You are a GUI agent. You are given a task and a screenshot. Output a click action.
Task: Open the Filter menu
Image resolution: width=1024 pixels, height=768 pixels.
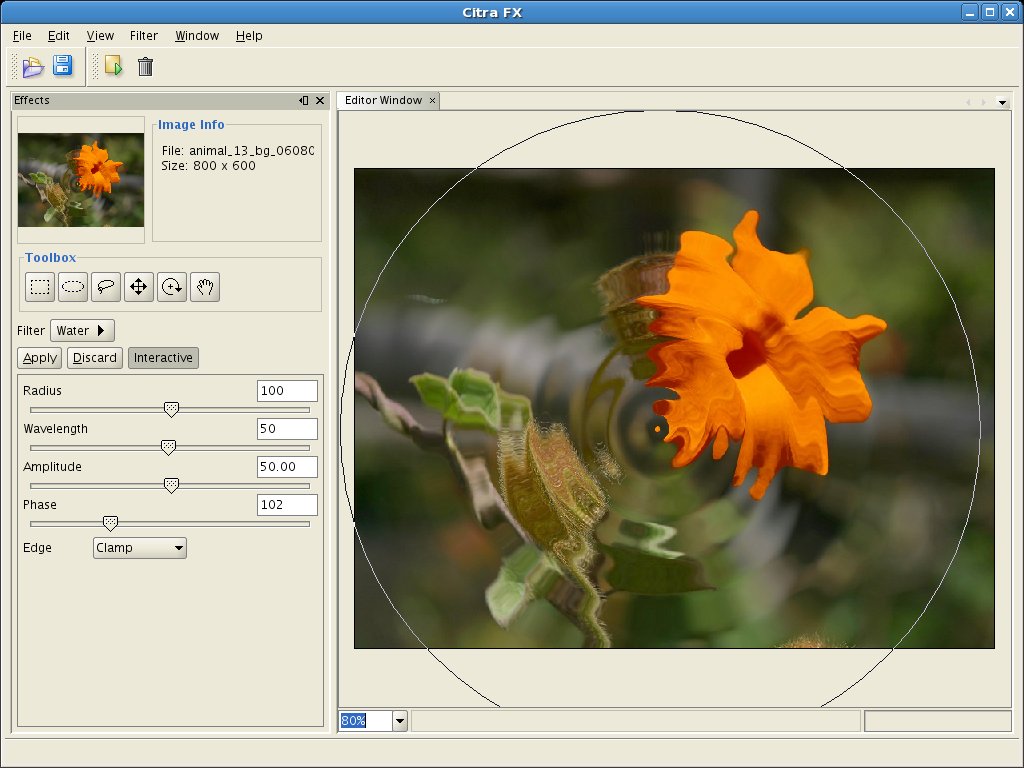coord(143,35)
